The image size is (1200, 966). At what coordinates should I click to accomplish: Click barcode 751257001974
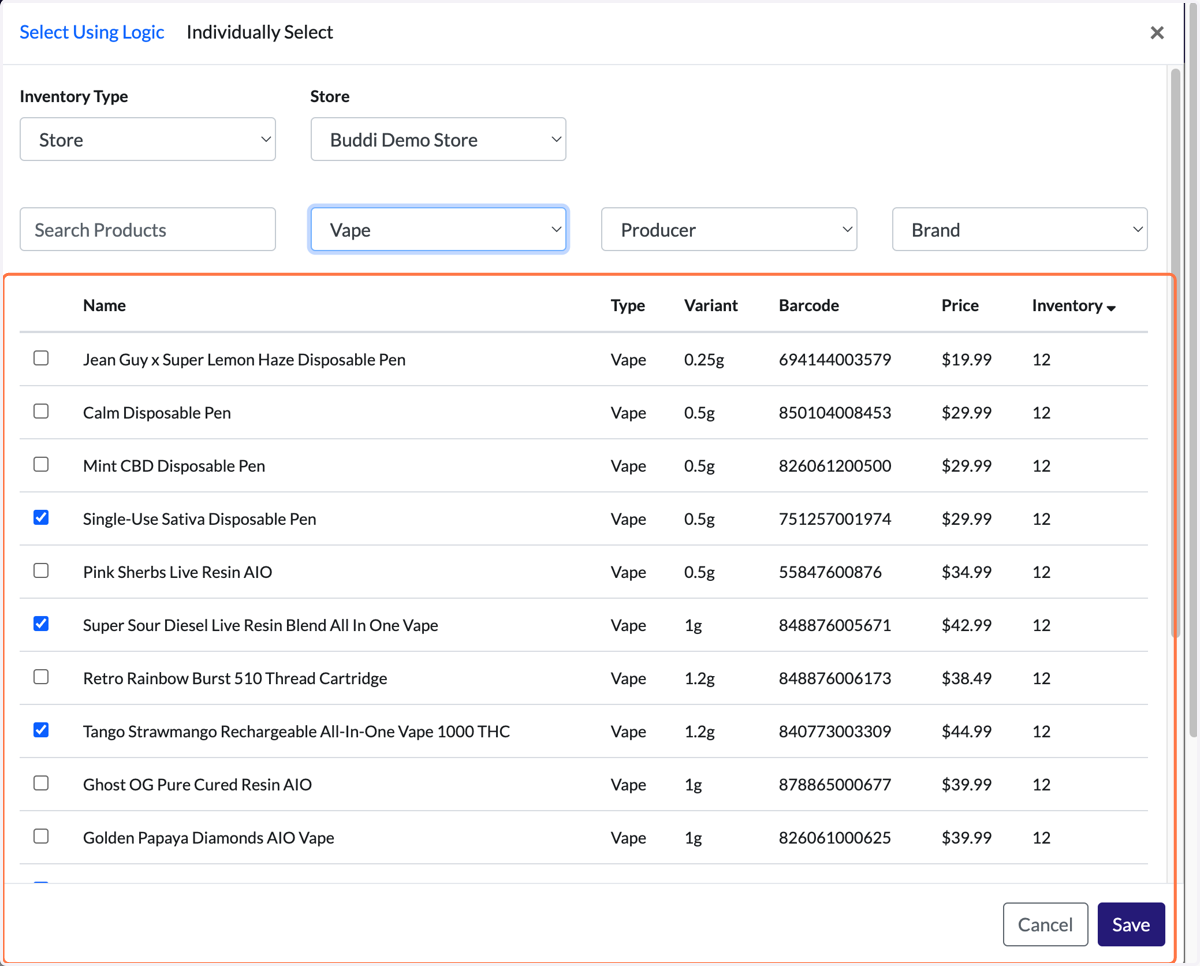tap(835, 519)
